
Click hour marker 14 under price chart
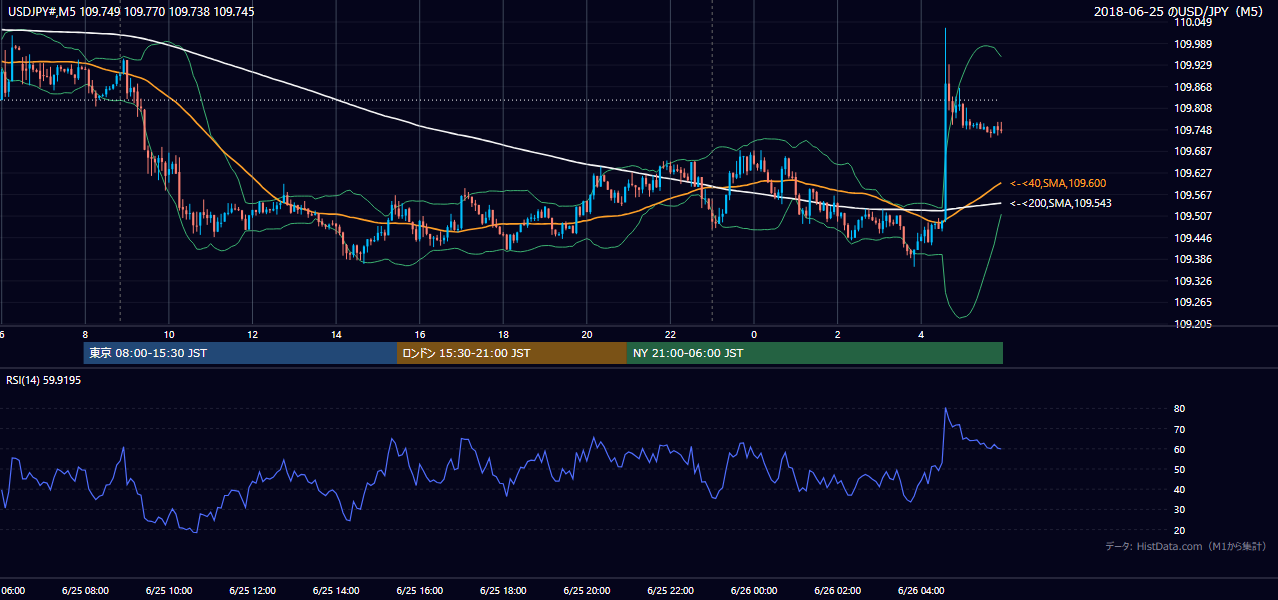[336, 334]
